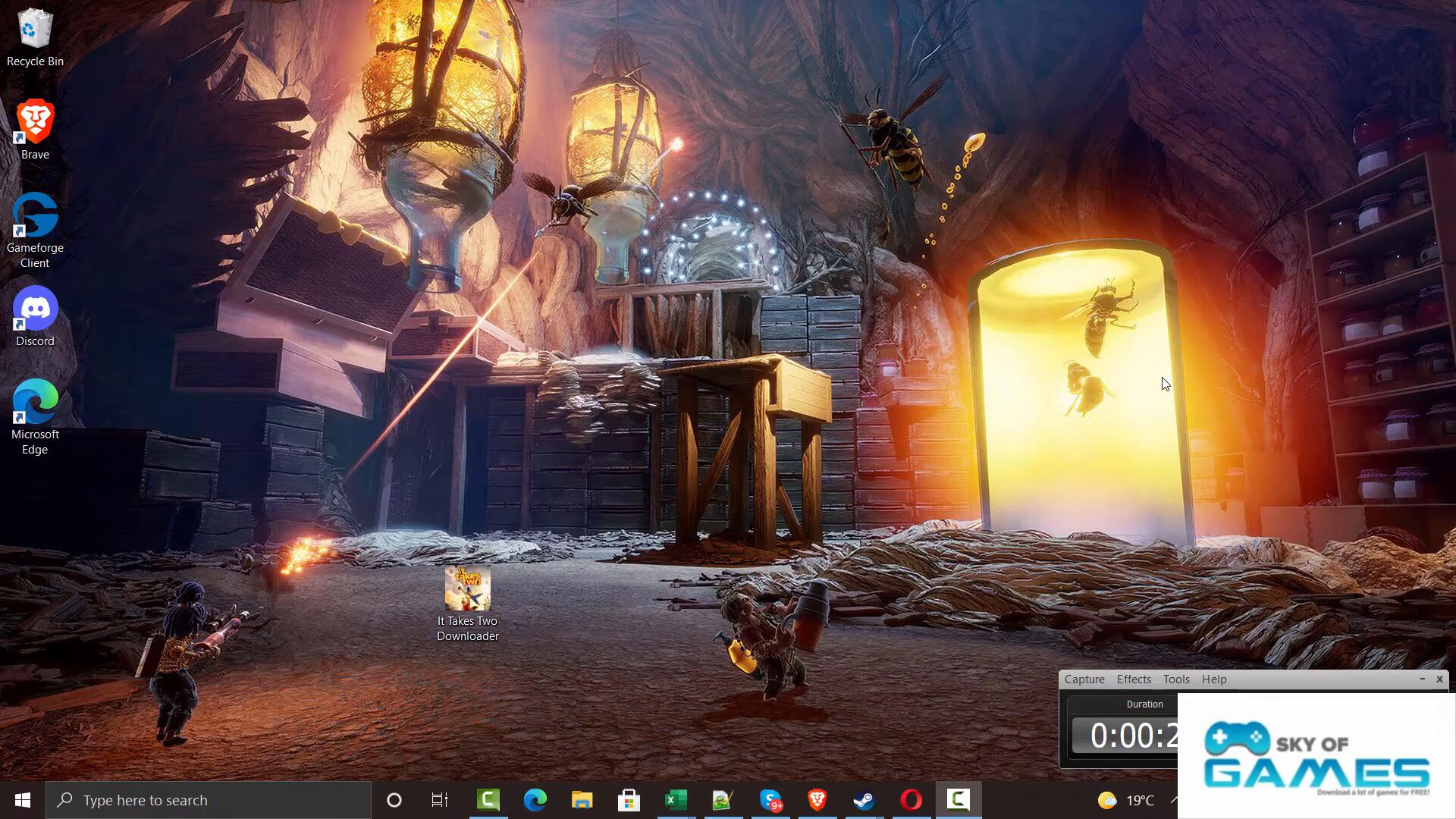
Task: Open Task View from the taskbar
Action: [439, 800]
